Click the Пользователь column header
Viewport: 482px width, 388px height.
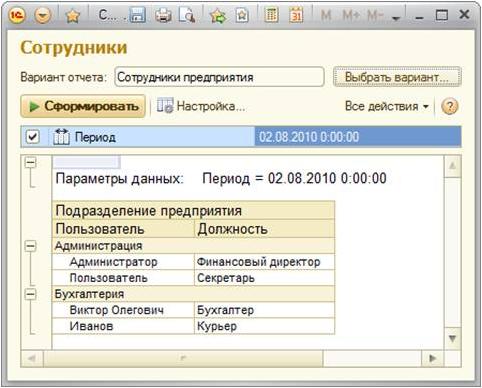123,229
